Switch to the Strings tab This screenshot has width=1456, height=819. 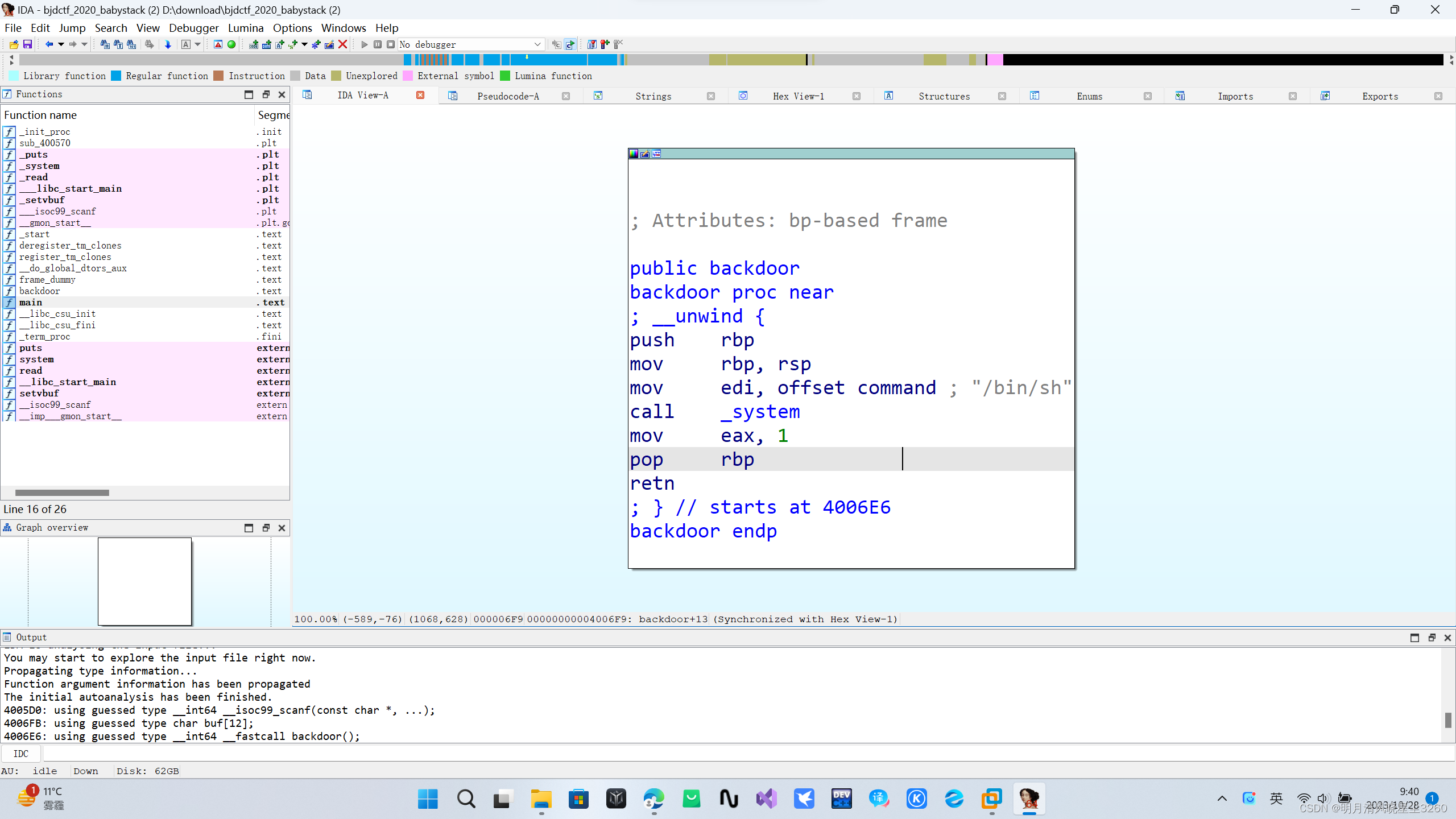coord(653,96)
